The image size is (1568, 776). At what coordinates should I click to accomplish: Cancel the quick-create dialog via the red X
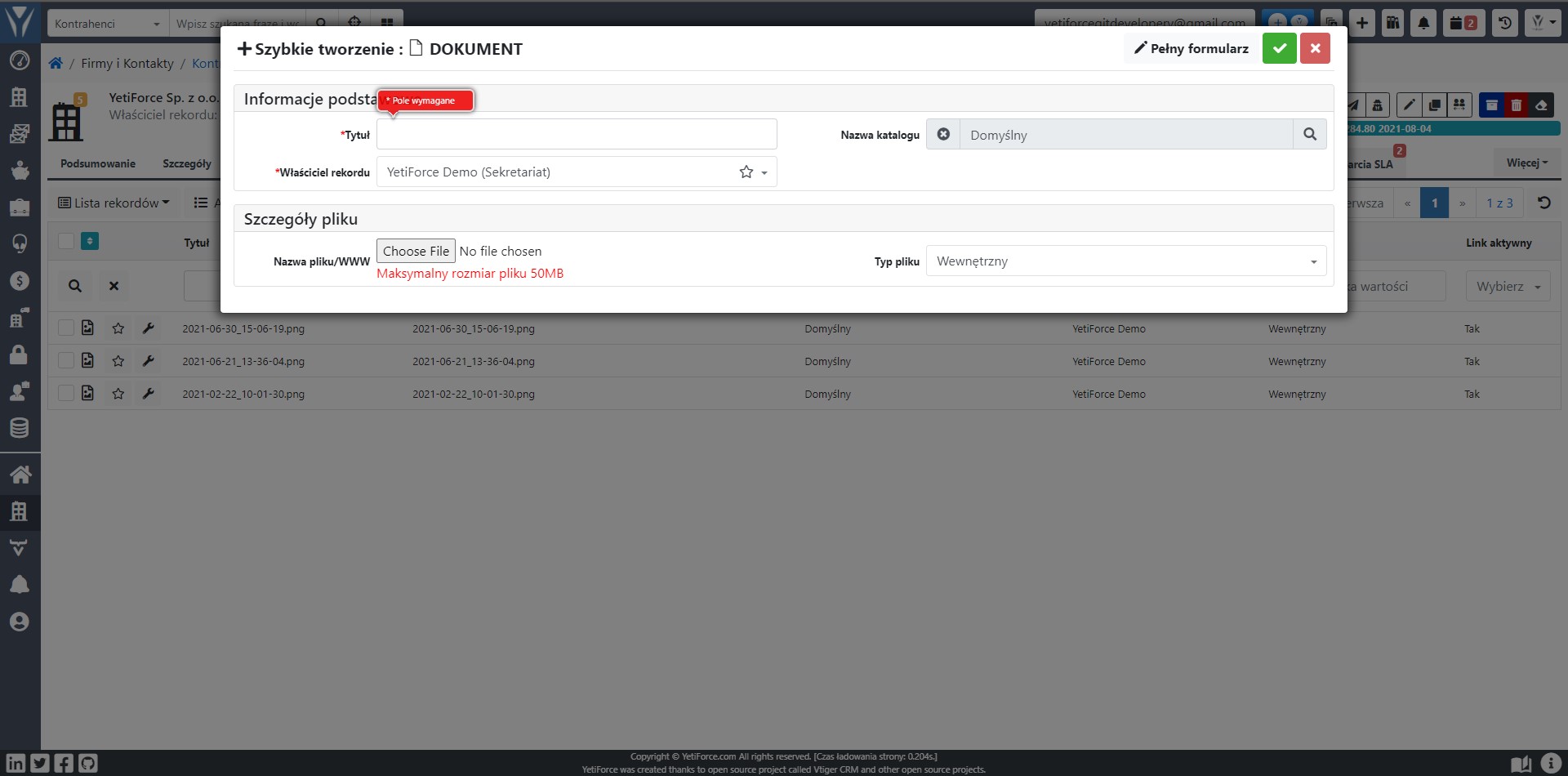(x=1315, y=48)
